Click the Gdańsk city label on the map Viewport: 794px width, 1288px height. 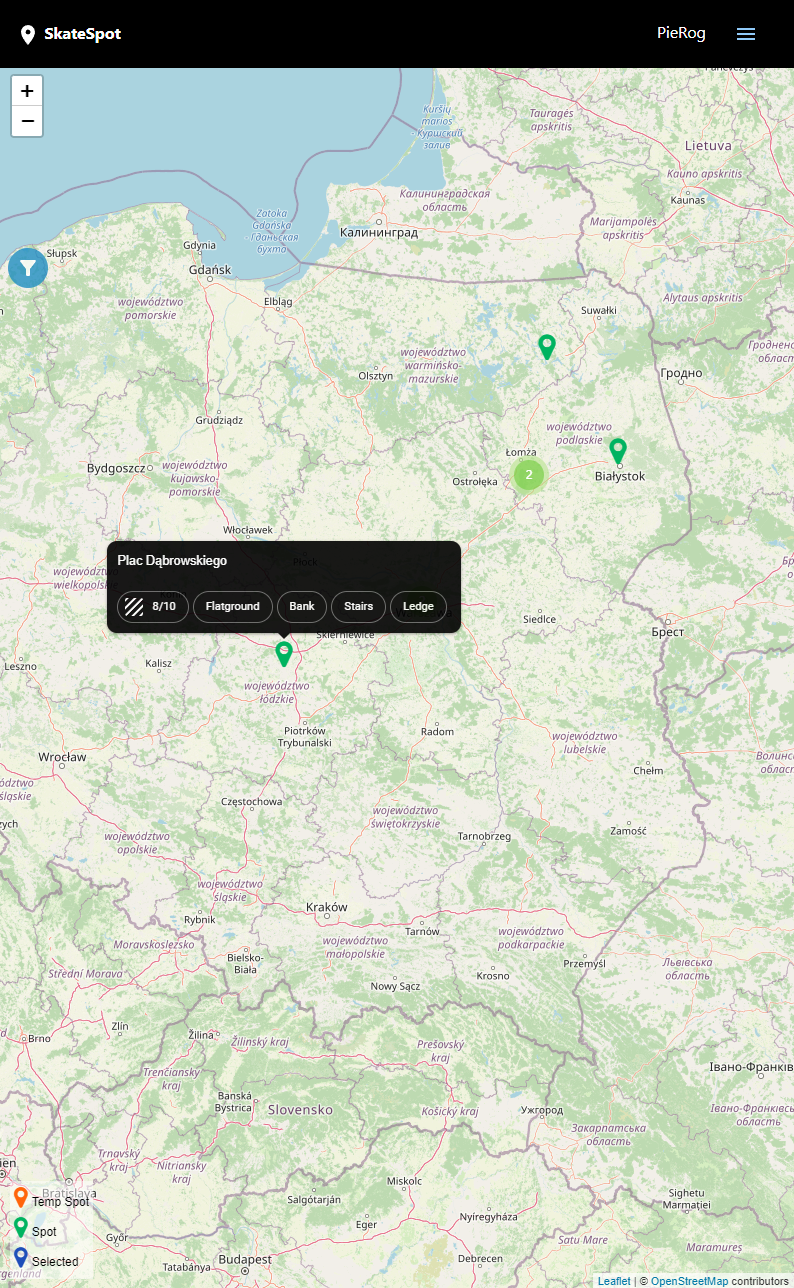click(210, 270)
